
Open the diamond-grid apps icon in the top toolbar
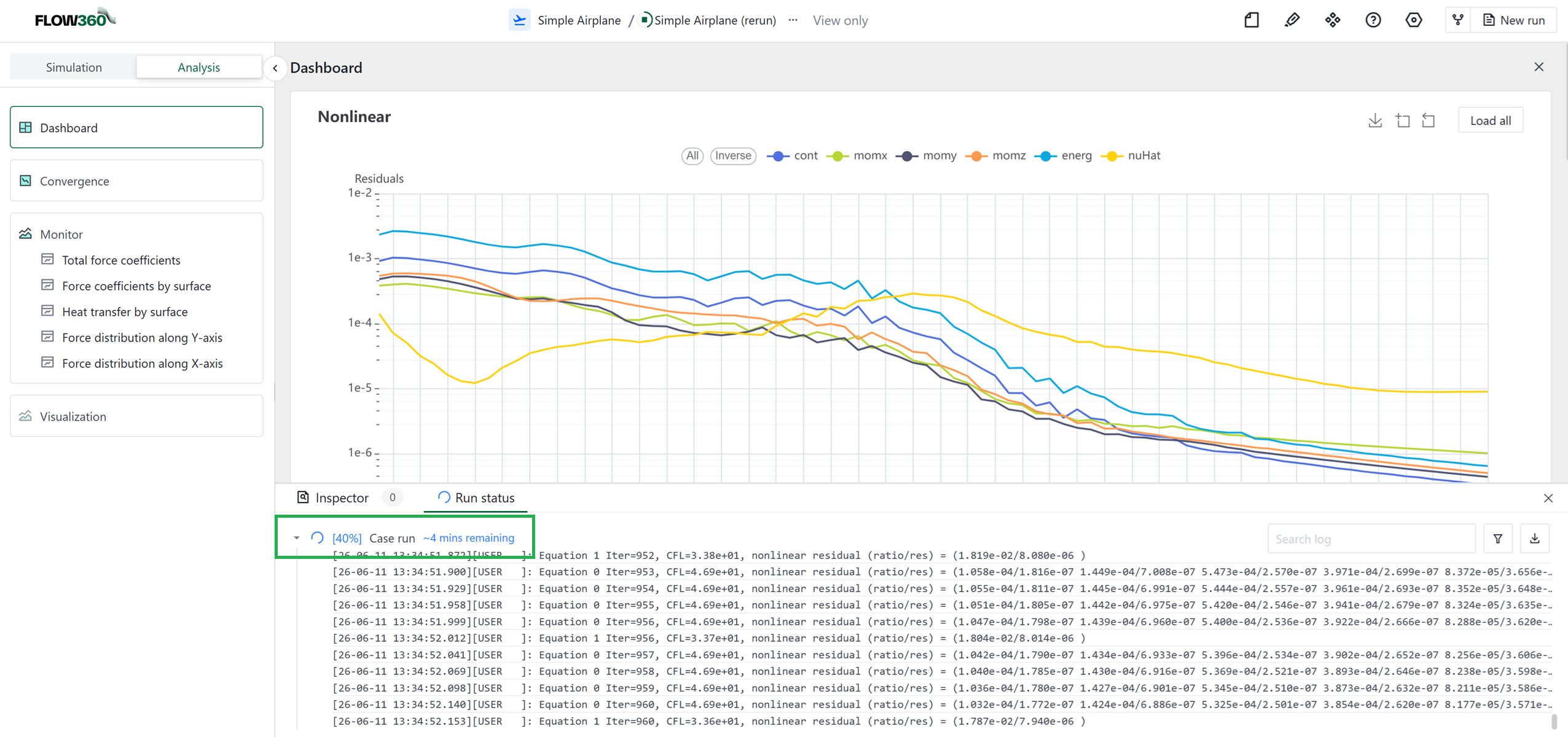point(1333,20)
